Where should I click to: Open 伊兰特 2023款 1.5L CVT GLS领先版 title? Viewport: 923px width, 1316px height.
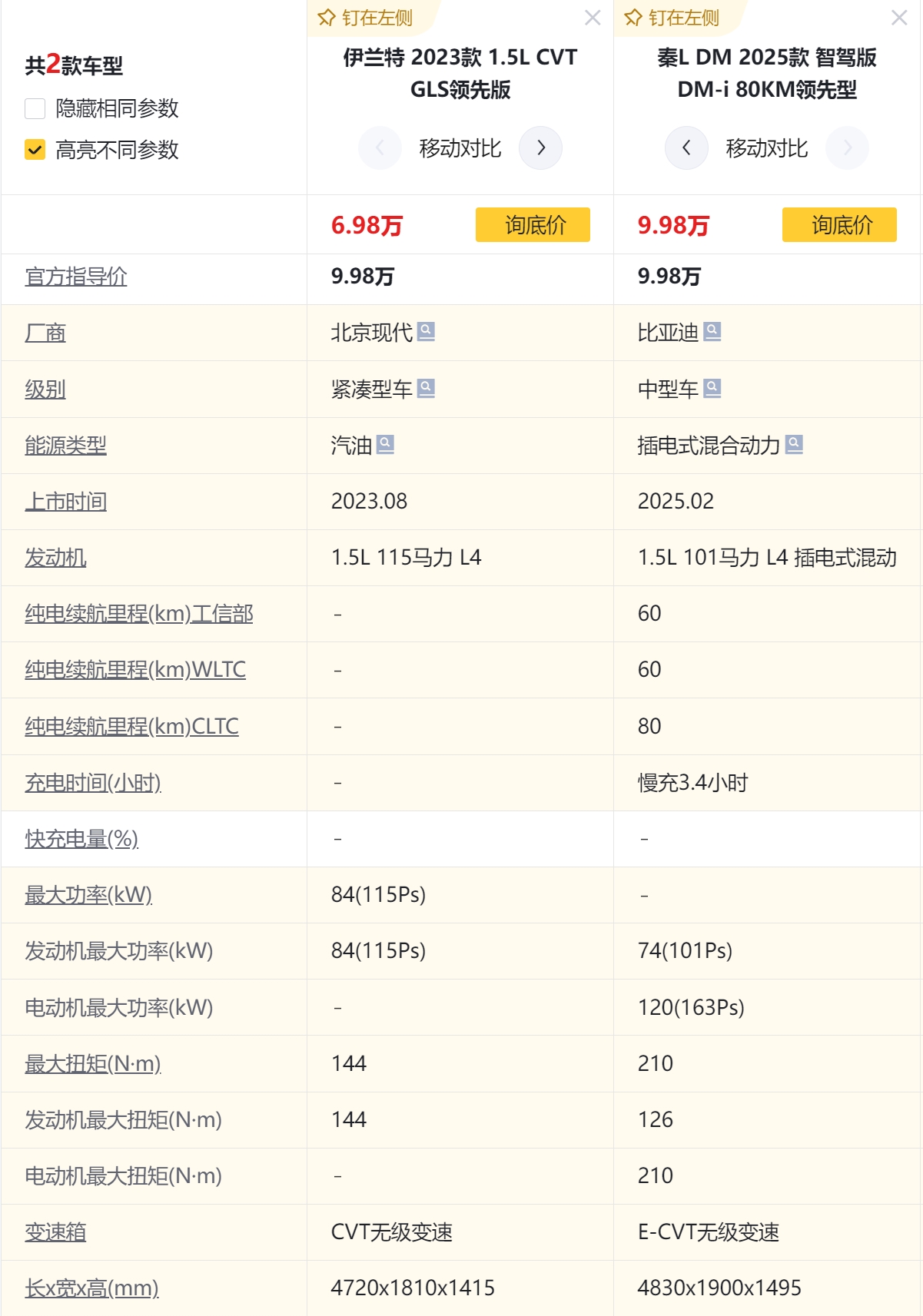click(460, 73)
